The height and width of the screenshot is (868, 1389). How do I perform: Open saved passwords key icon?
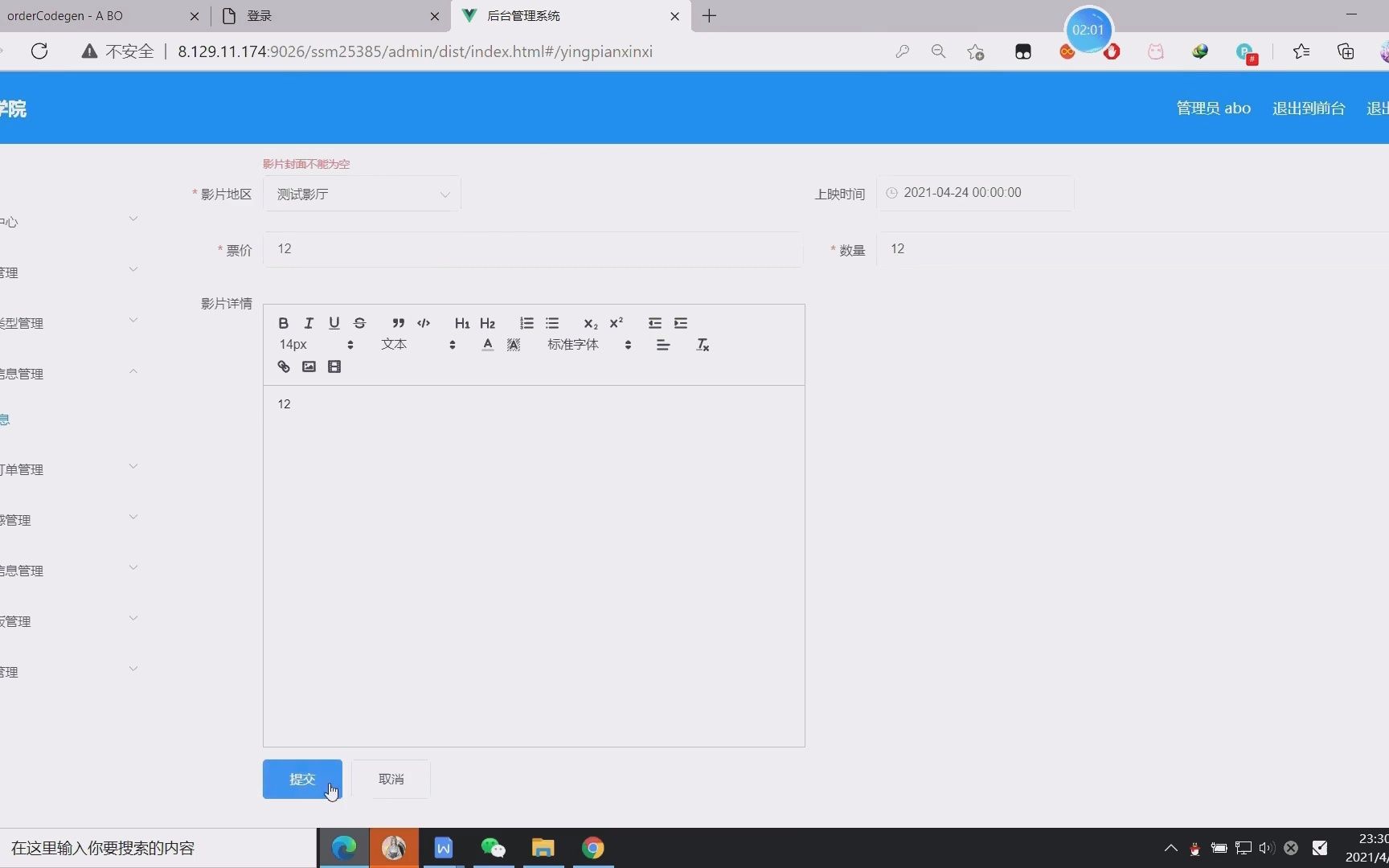pos(902,51)
